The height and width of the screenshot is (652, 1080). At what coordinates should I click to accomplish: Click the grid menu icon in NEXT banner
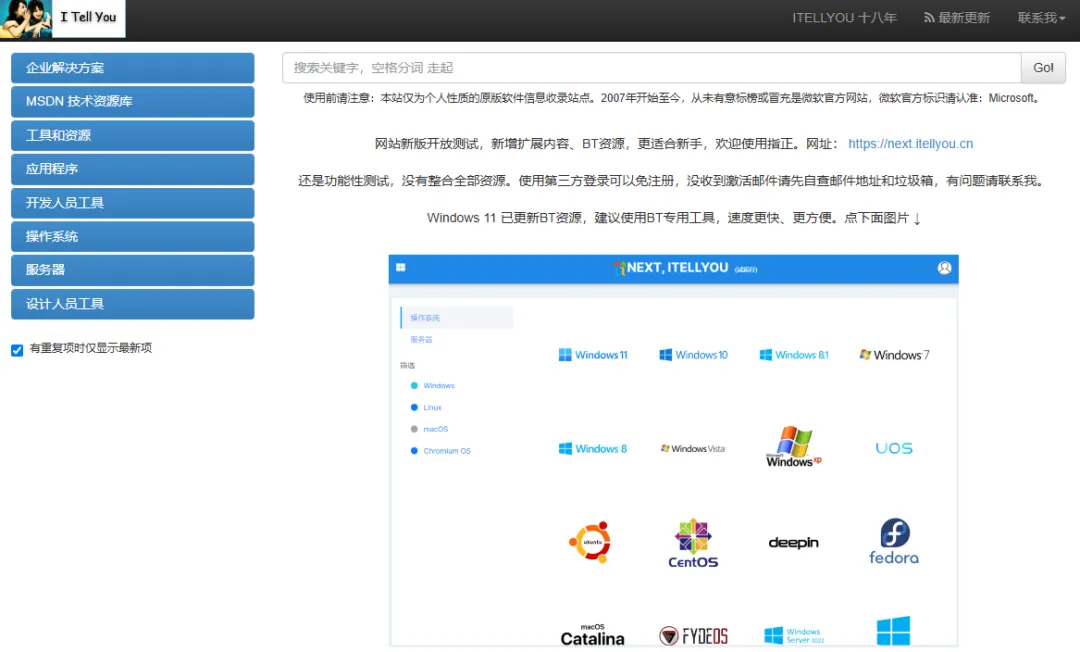point(401,268)
